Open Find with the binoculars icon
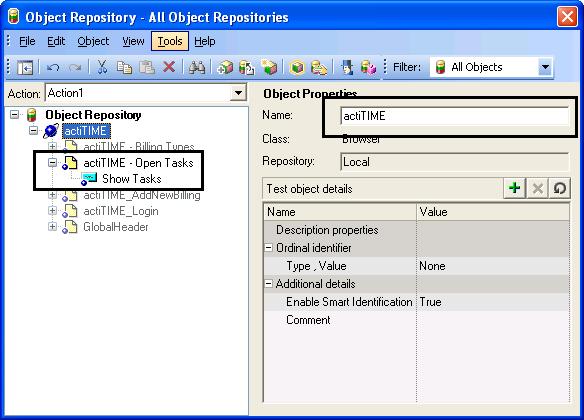584x420 pixels. pos(197,67)
